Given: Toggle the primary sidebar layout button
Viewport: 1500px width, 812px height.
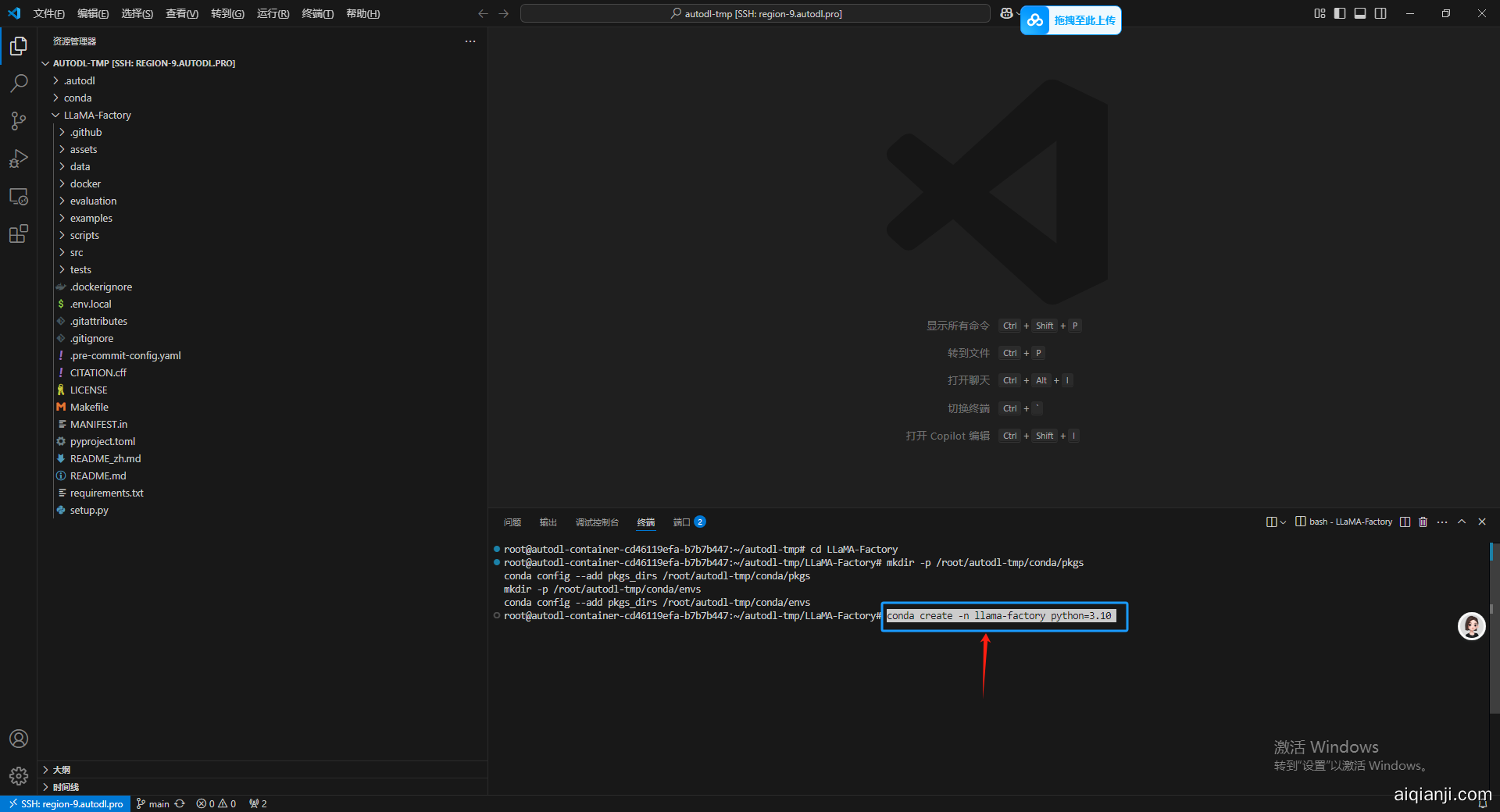Looking at the screenshot, I should pyautogui.click(x=1340, y=13).
